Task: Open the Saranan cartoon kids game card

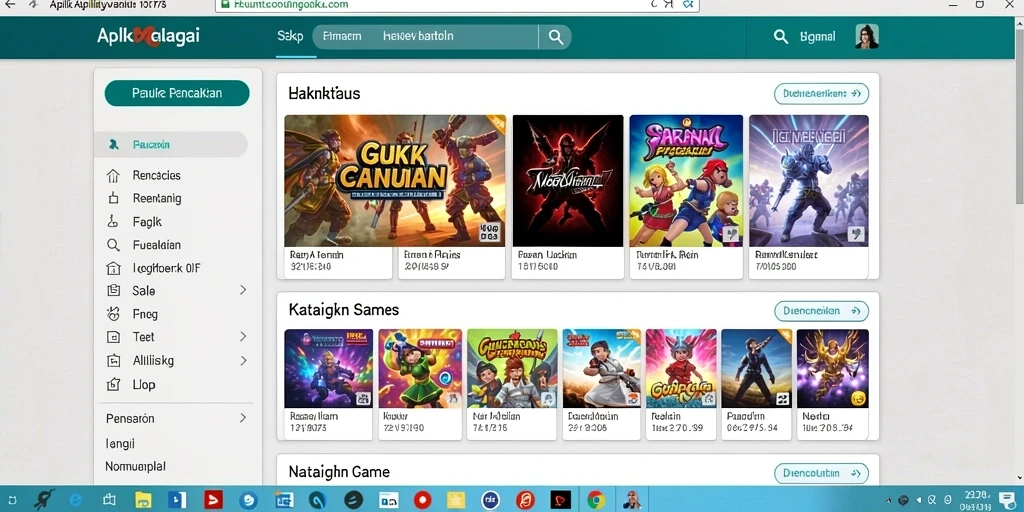Action: 686,181
